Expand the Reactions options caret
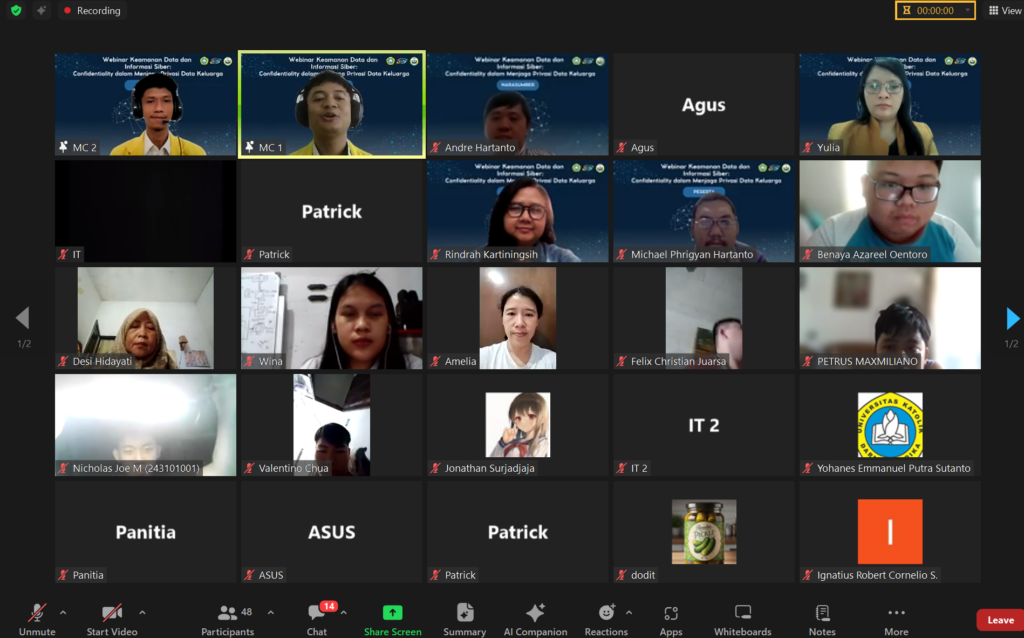Screen dimensions: 1024x638 [629, 612]
